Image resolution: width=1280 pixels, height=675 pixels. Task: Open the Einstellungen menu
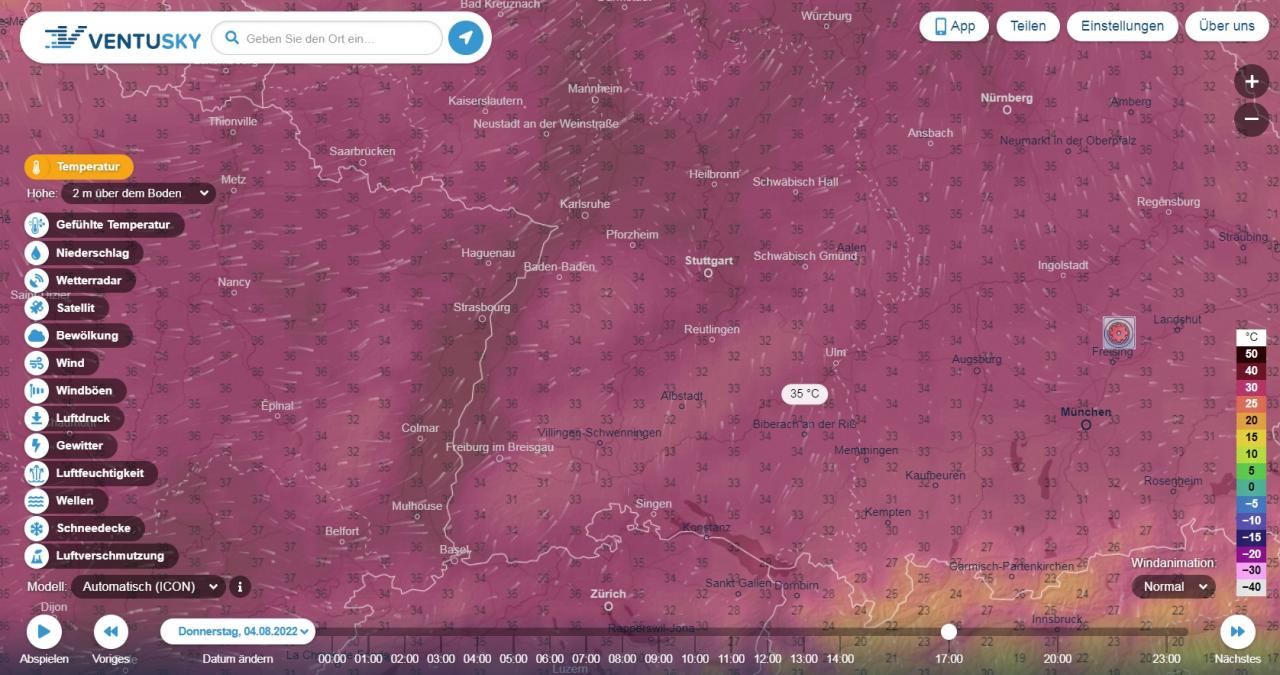click(1122, 26)
